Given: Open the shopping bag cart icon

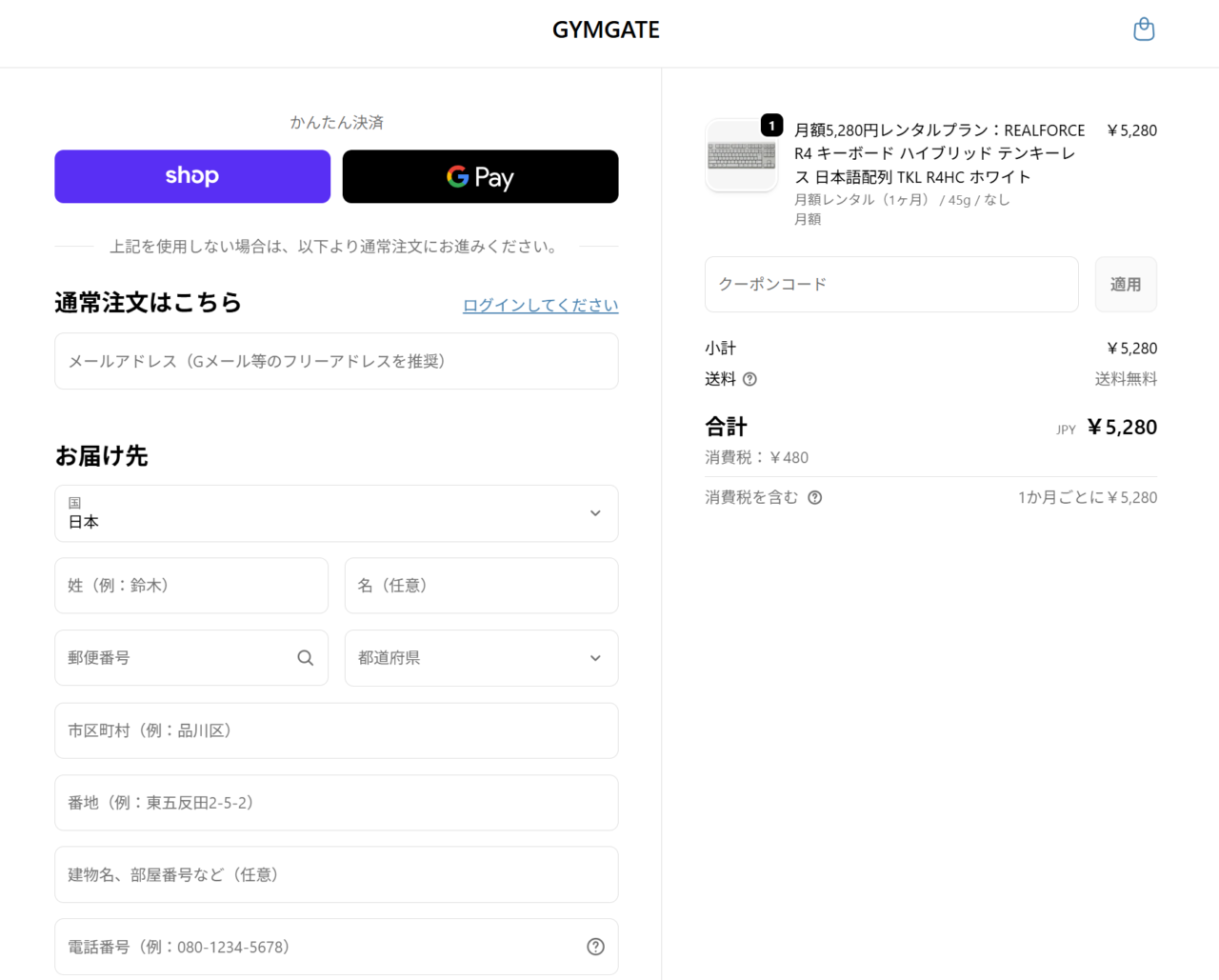Looking at the screenshot, I should coord(1144,30).
